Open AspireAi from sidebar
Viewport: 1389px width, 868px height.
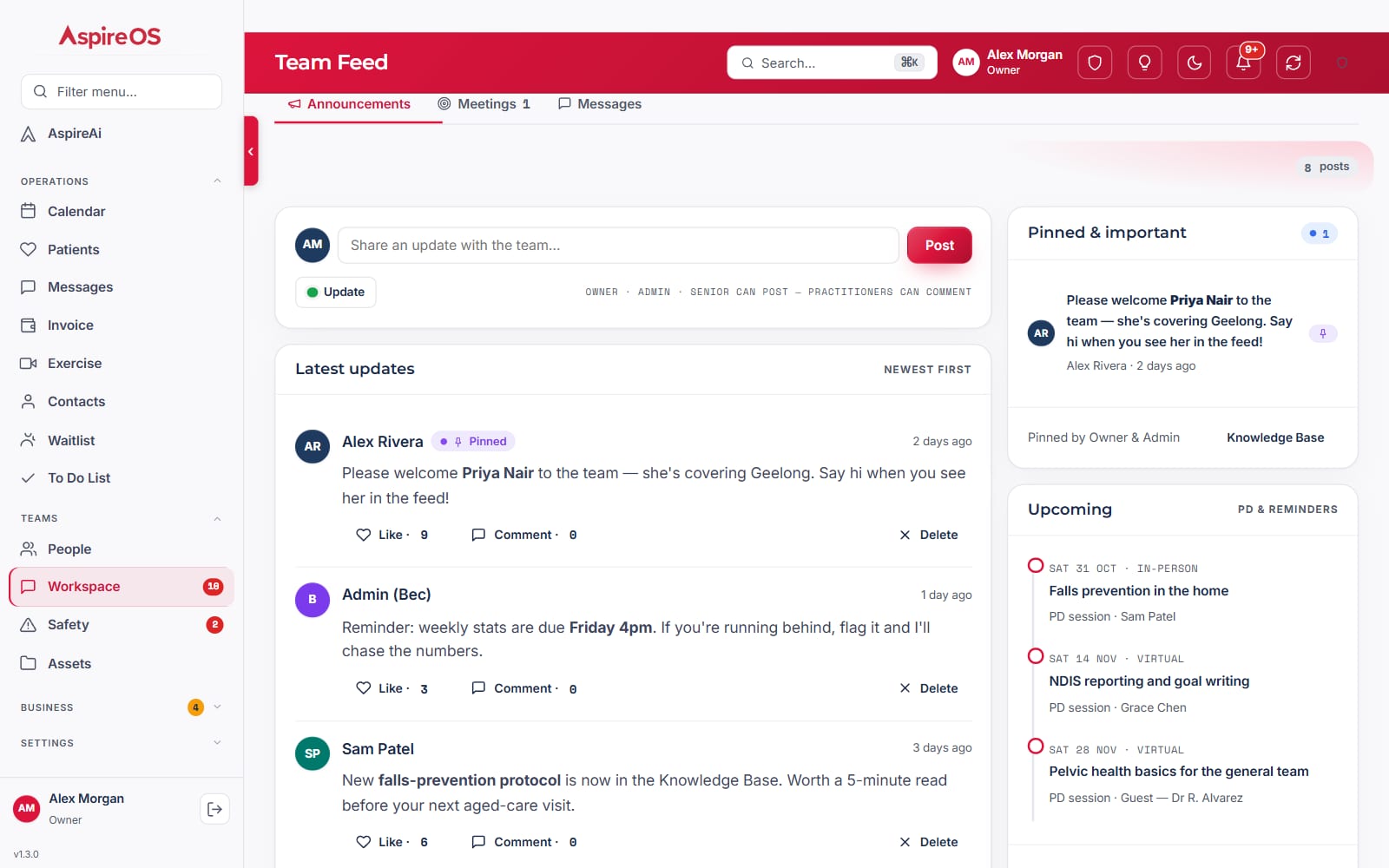tap(122, 134)
